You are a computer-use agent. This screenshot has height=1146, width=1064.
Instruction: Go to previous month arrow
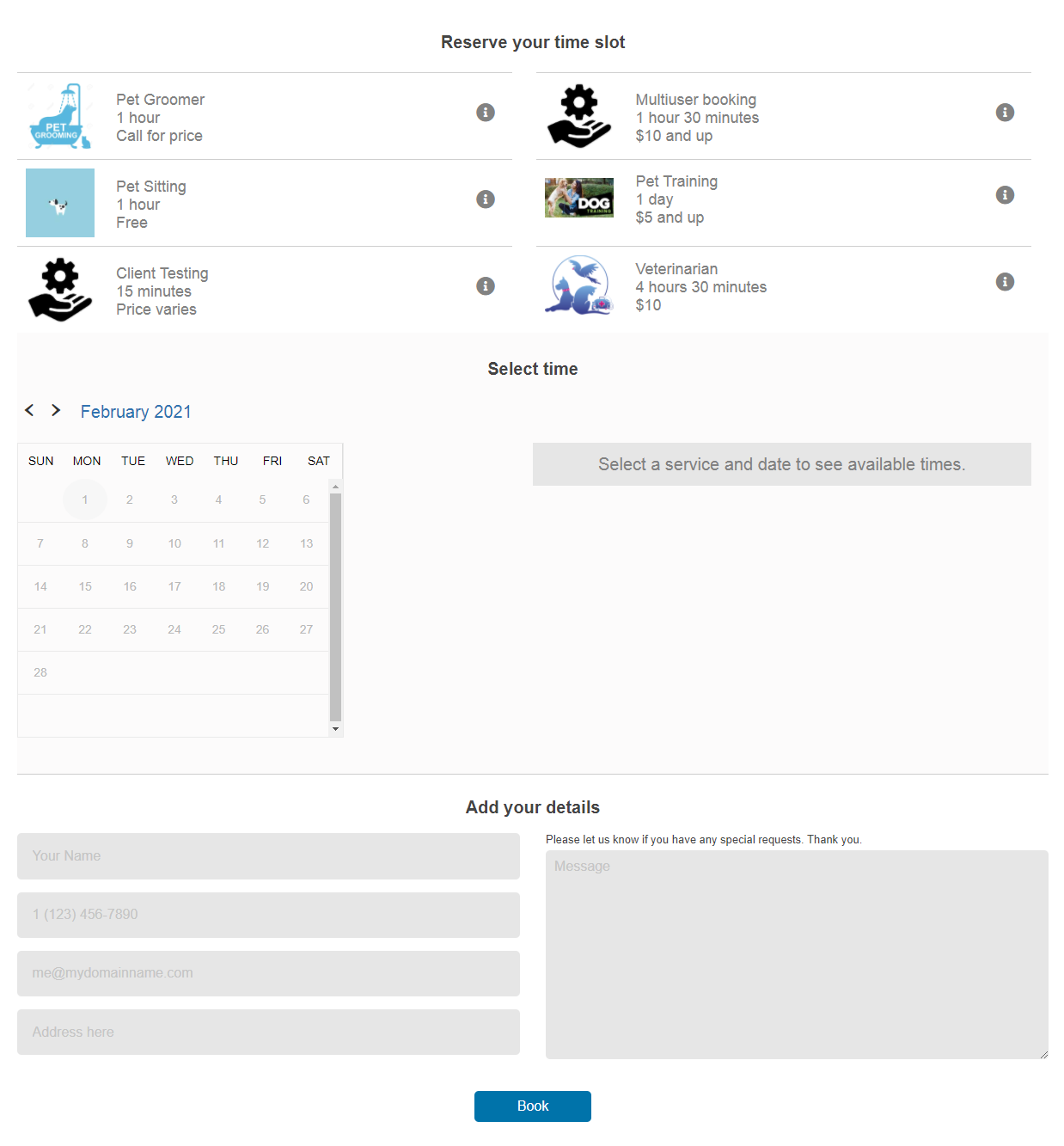tap(29, 410)
